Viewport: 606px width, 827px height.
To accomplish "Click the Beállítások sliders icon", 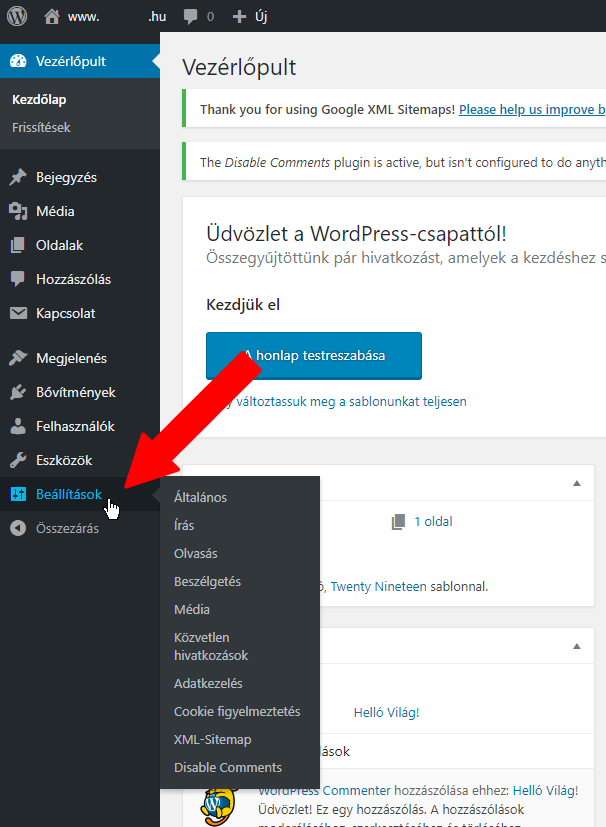I will pyautogui.click(x=18, y=494).
